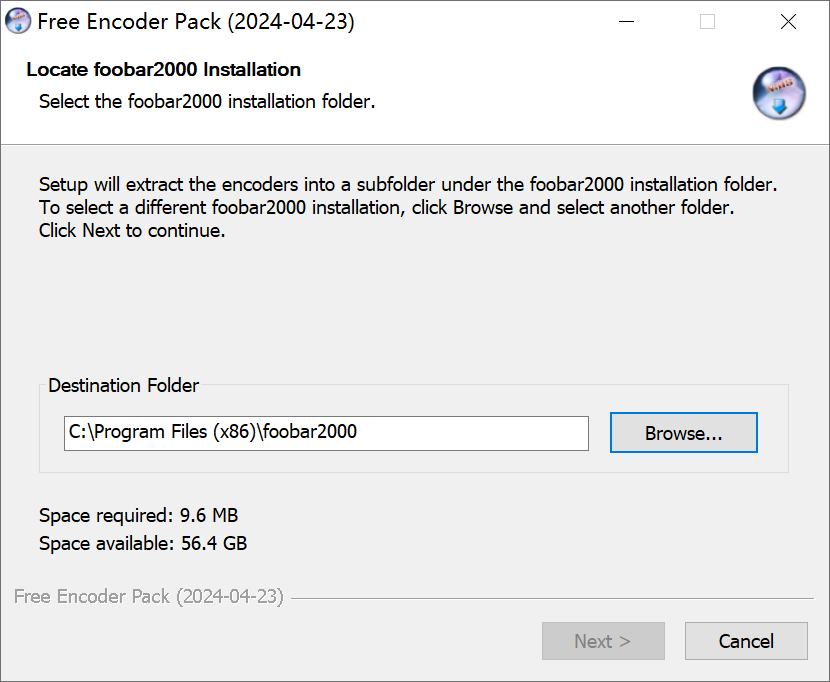Click inside the destination folder path field

[326, 433]
